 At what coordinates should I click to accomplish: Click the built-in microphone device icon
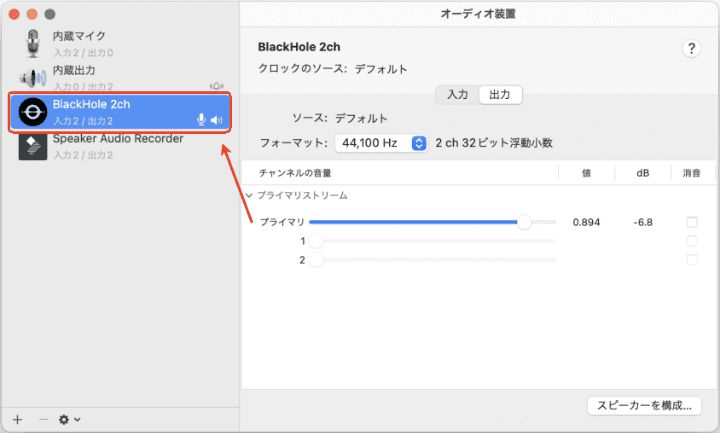34,43
